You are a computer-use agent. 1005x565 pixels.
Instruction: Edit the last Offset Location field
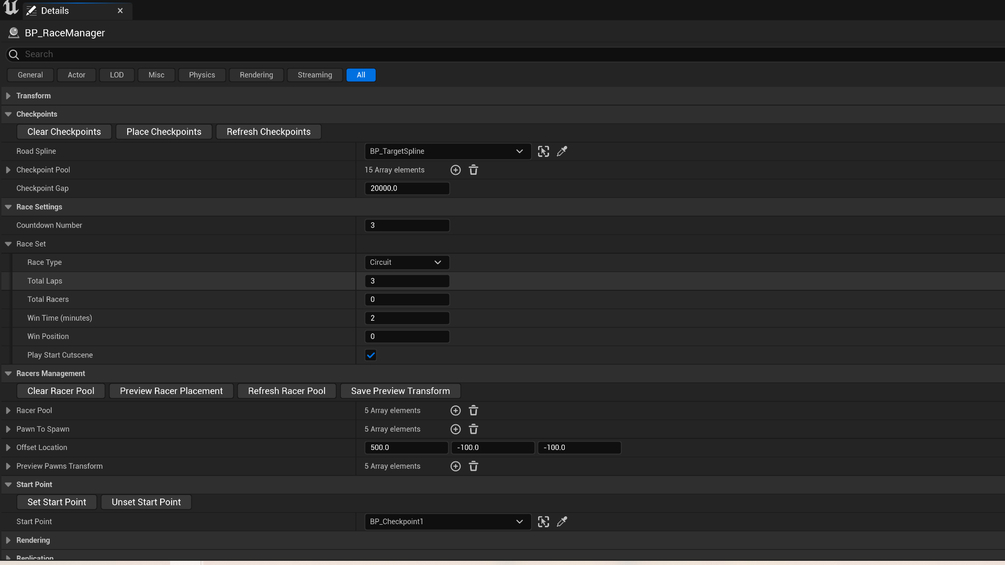click(579, 448)
